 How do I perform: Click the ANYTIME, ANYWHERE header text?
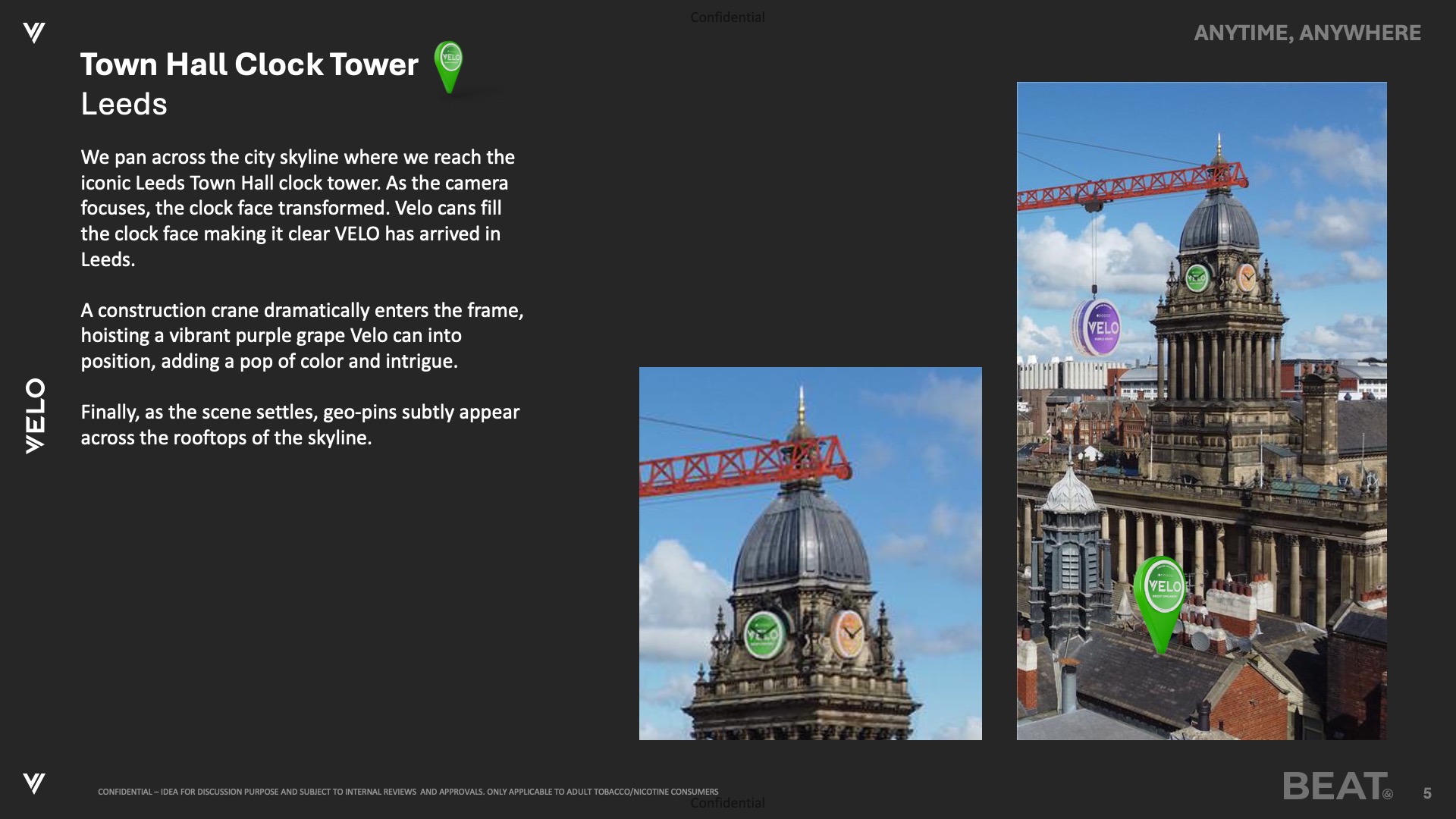click(x=1307, y=33)
